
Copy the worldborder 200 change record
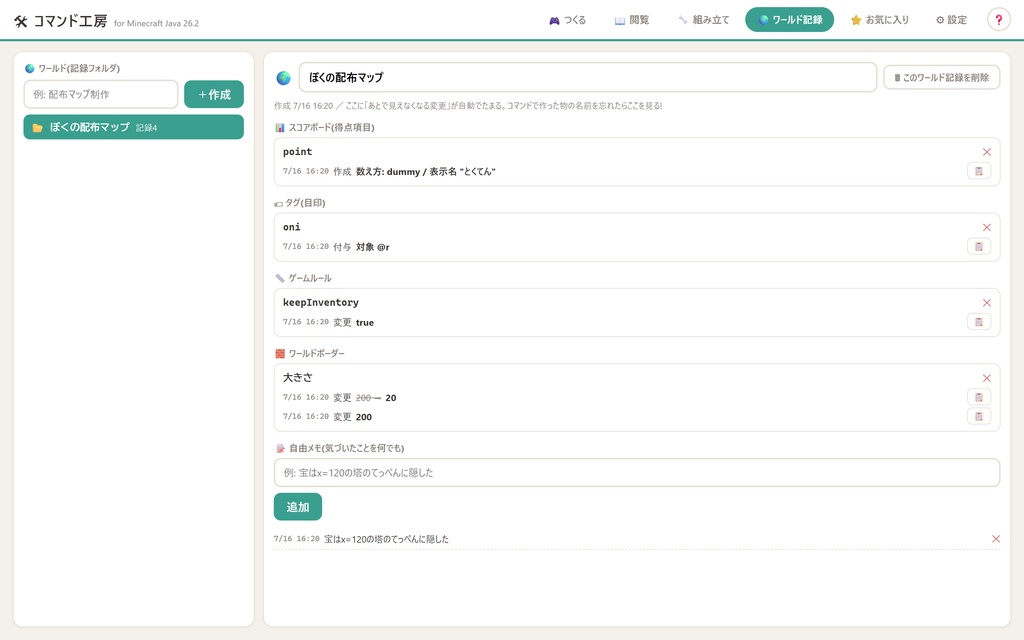[x=978, y=416]
